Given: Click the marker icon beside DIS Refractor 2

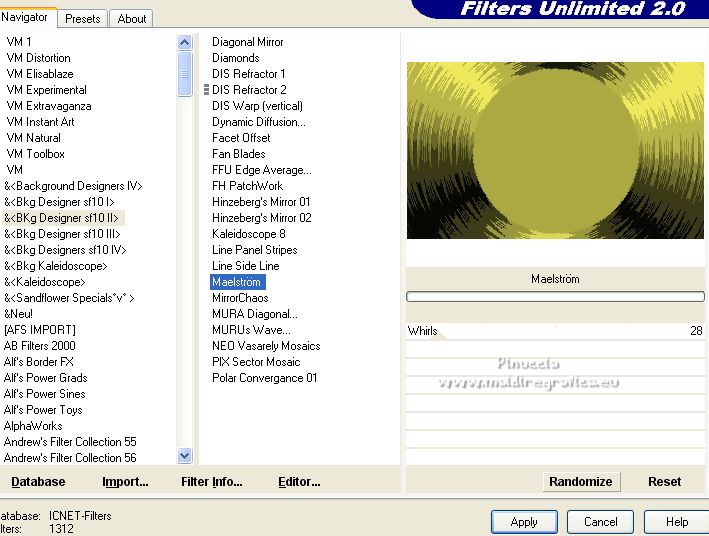Looking at the screenshot, I should coord(206,90).
